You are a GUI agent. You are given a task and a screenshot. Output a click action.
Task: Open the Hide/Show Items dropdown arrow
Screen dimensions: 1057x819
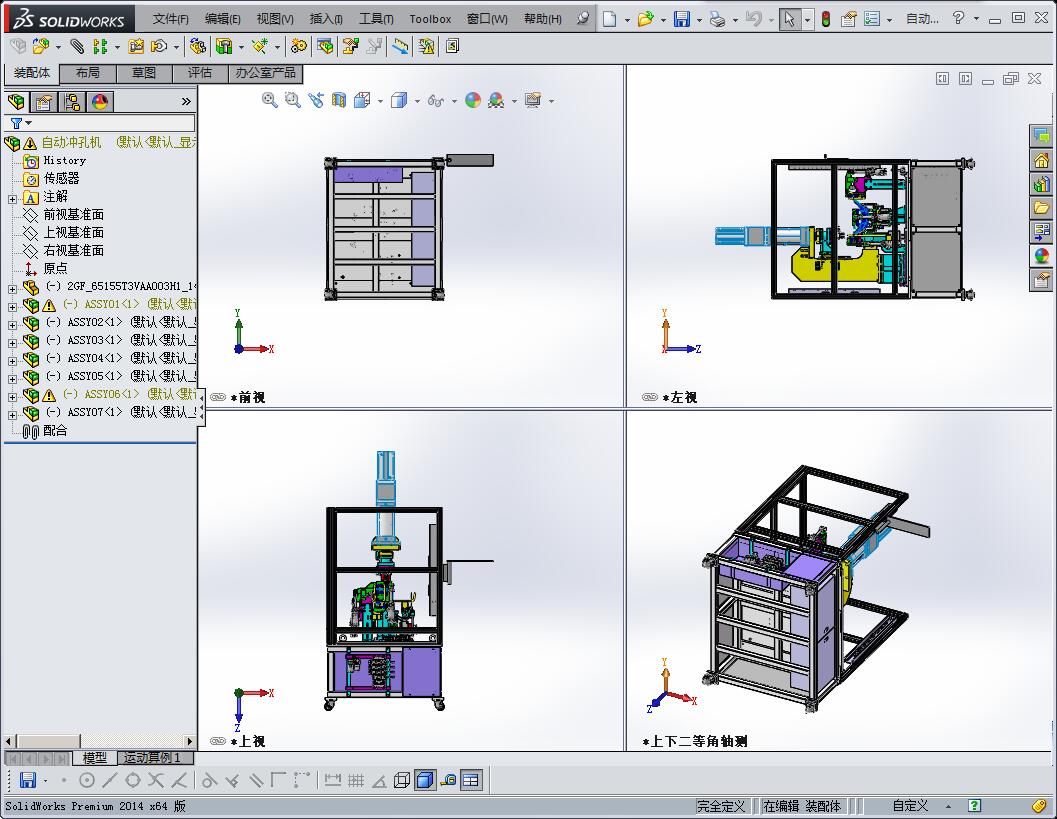click(454, 101)
